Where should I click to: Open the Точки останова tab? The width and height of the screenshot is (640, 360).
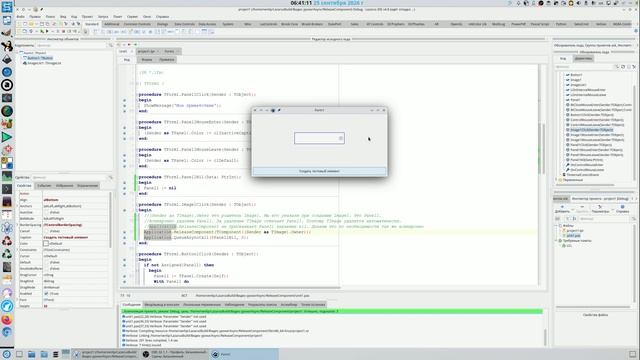coord(313,304)
